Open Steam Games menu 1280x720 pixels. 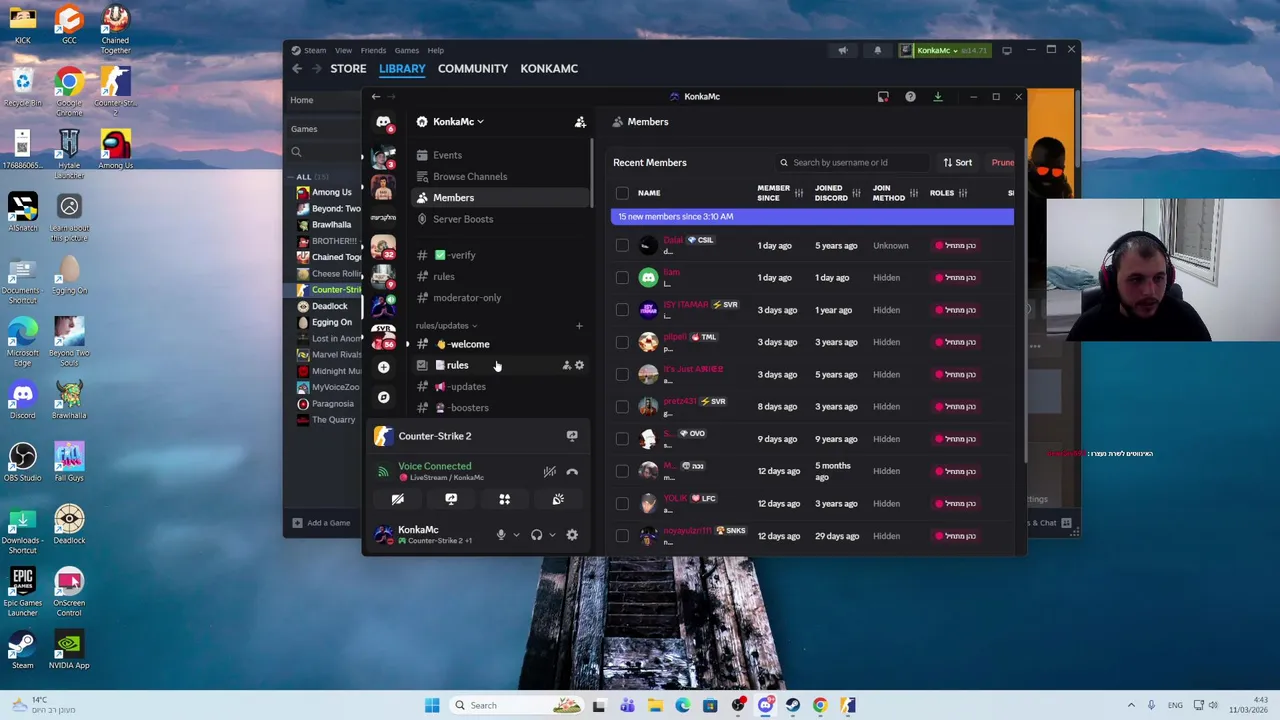[406, 50]
